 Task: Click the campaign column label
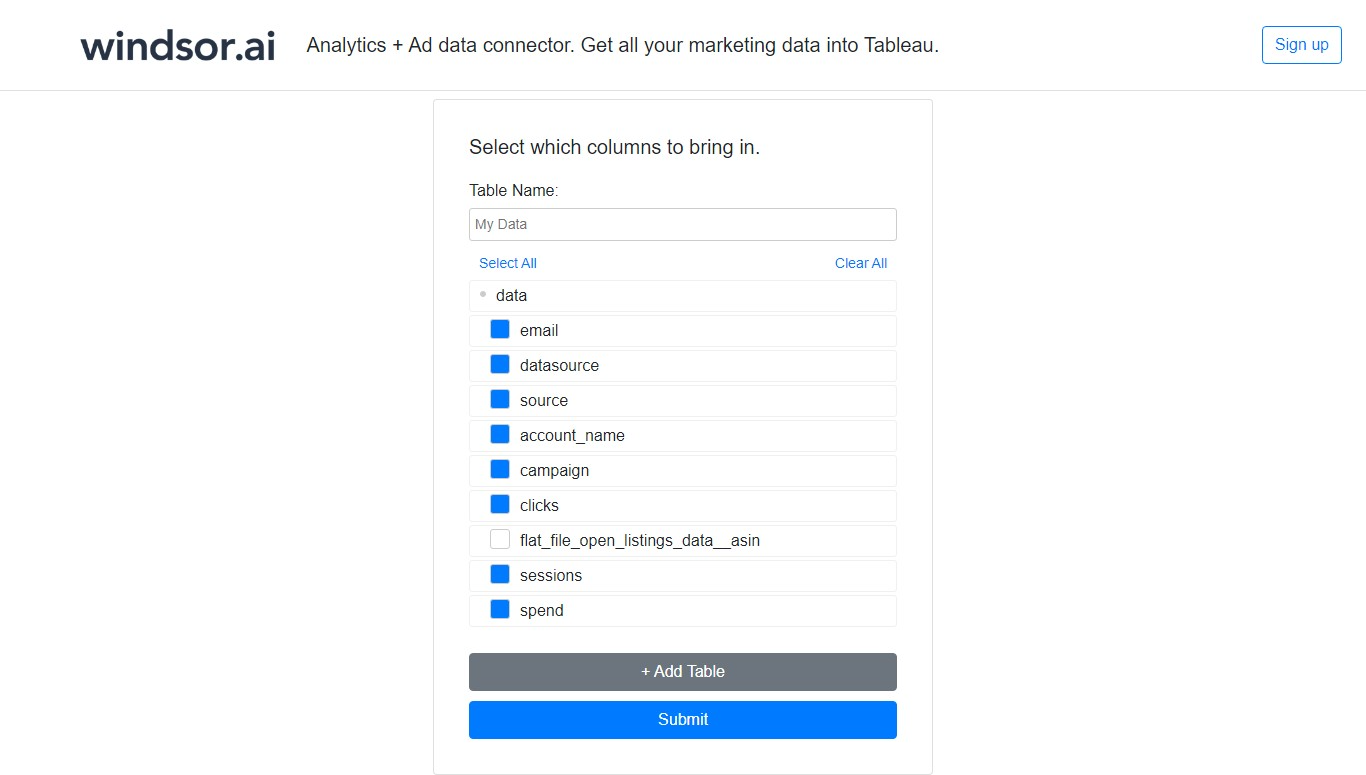coord(554,471)
